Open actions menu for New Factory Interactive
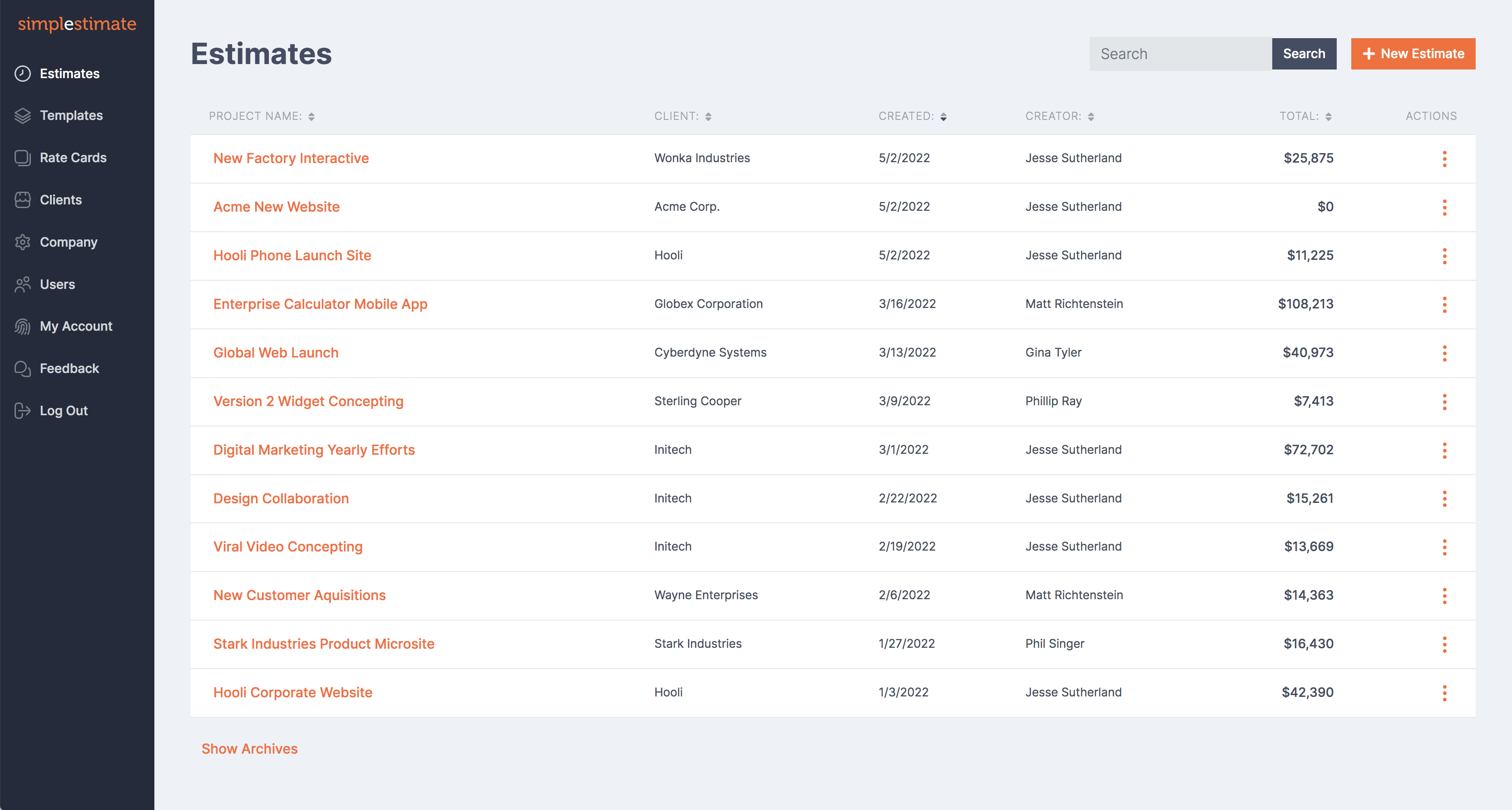This screenshot has width=1512, height=810. click(x=1444, y=158)
